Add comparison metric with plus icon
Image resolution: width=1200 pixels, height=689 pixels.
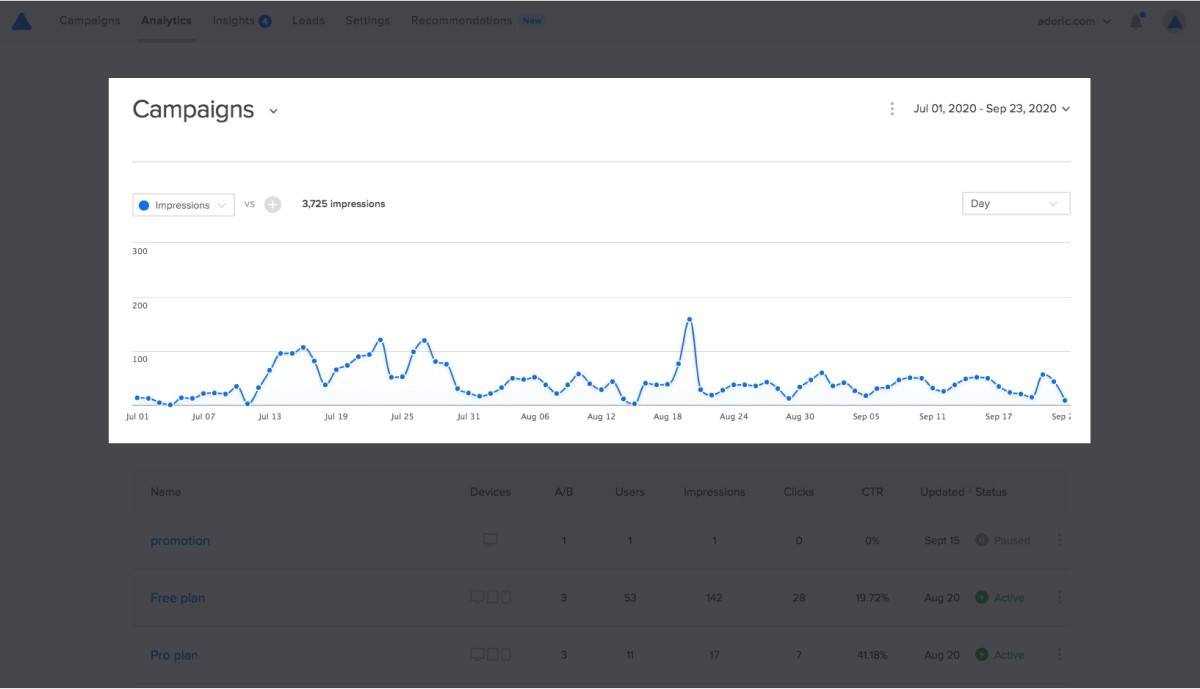(273, 204)
